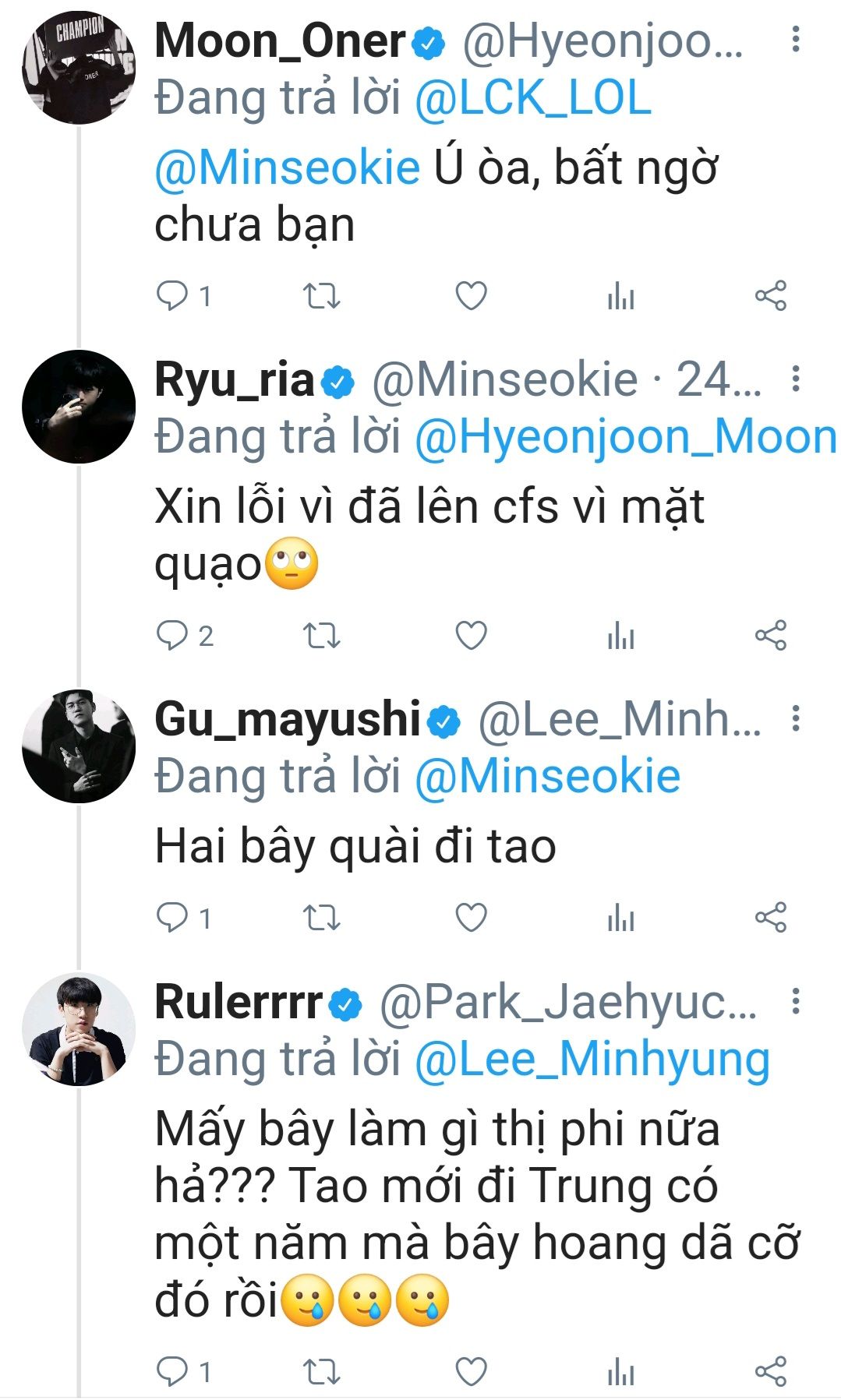Retweet Moon_Oner's tweet
841x1400 pixels.
coord(321,296)
